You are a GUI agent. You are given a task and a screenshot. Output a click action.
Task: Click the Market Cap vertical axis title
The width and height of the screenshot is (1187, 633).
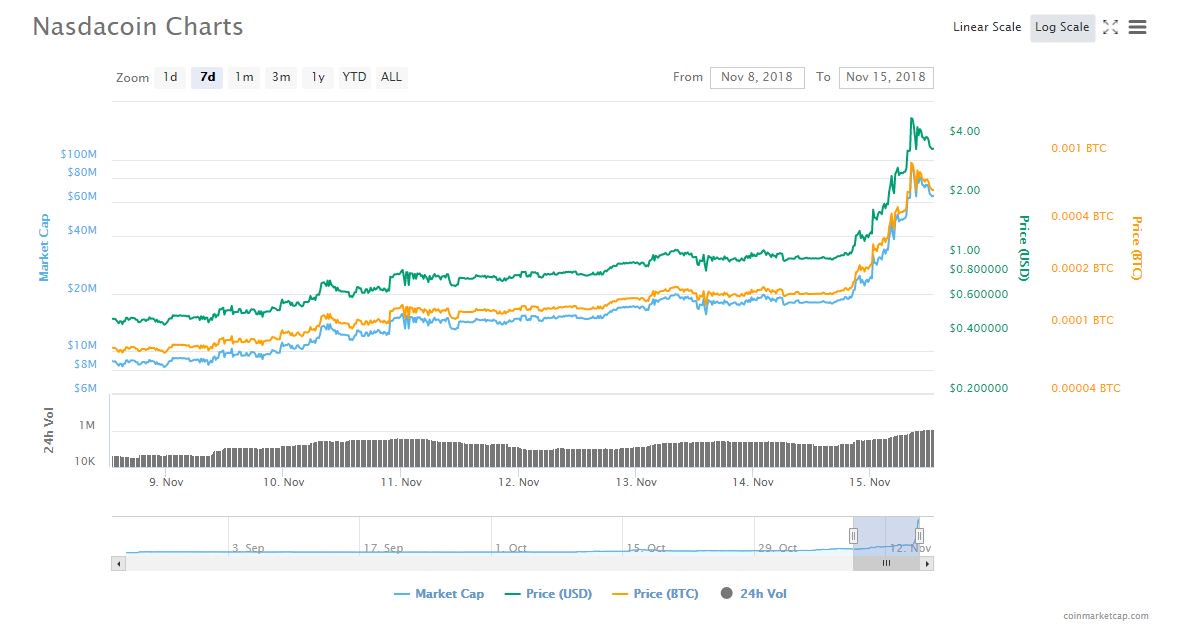click(x=44, y=248)
